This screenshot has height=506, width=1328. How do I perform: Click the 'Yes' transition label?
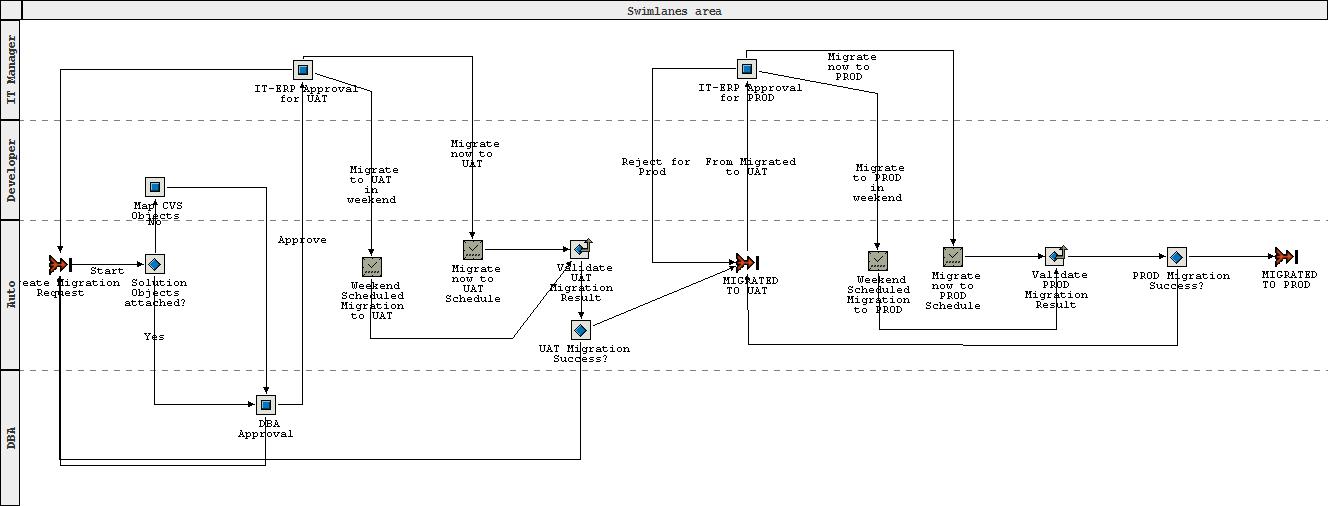pyautogui.click(x=154, y=337)
